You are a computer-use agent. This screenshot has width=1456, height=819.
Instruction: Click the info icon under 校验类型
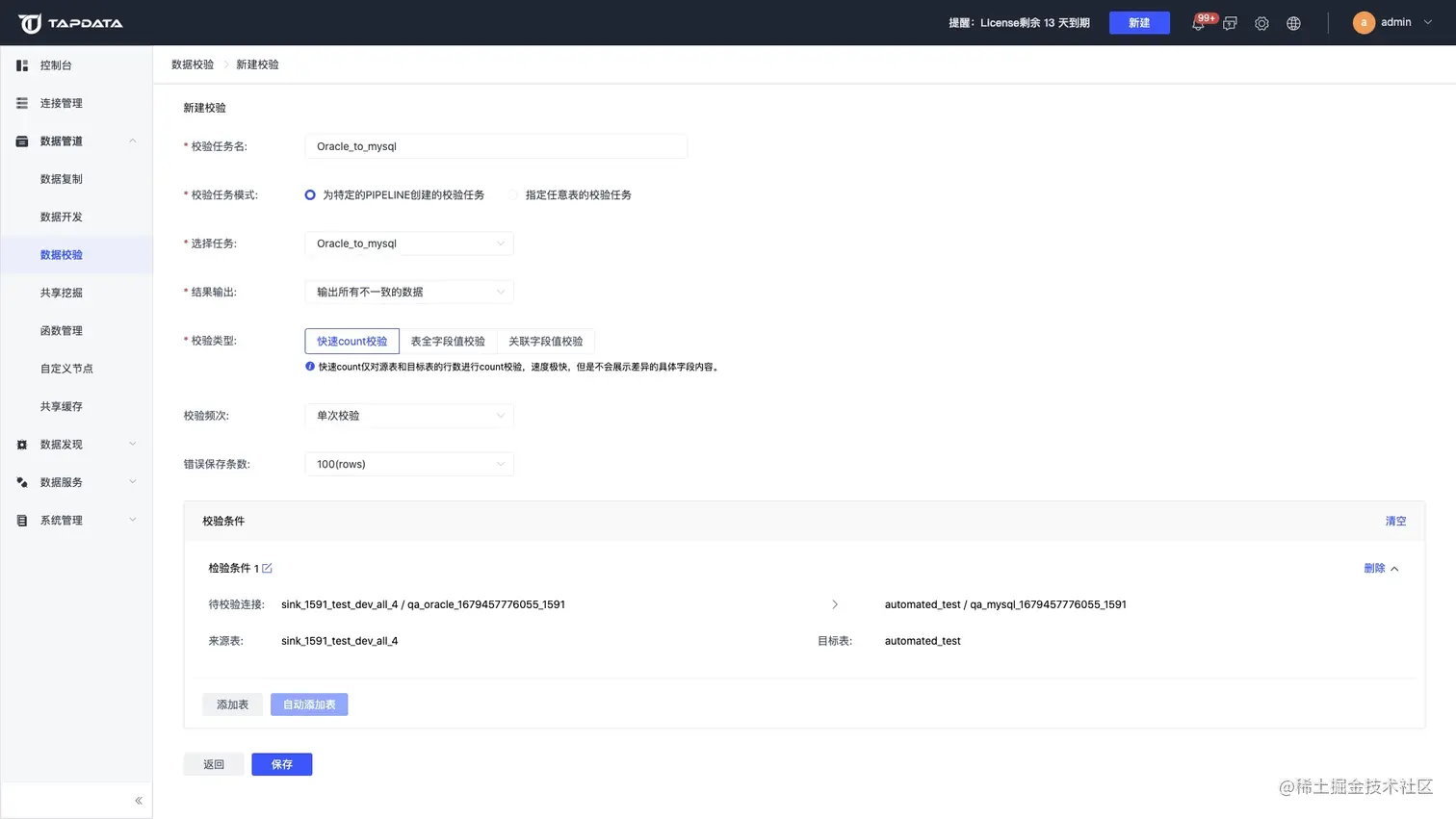pos(310,367)
